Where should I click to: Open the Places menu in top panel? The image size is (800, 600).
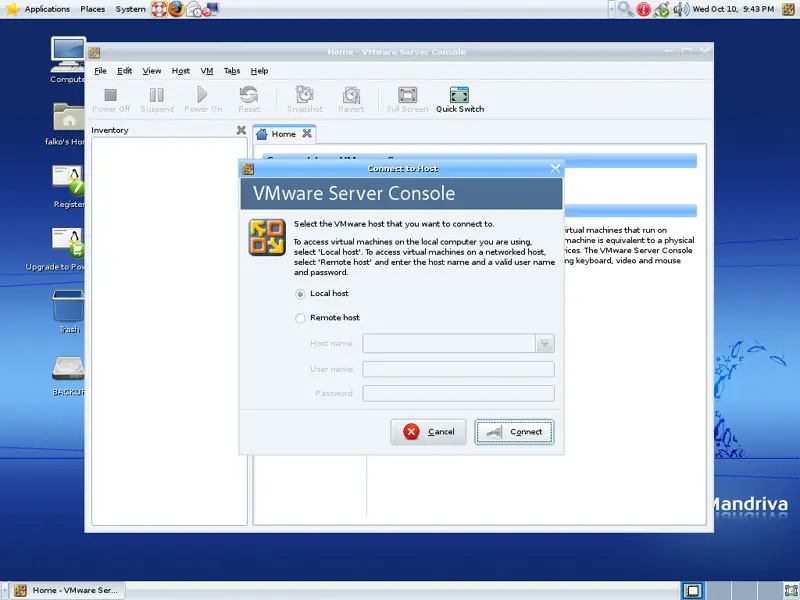pos(92,9)
